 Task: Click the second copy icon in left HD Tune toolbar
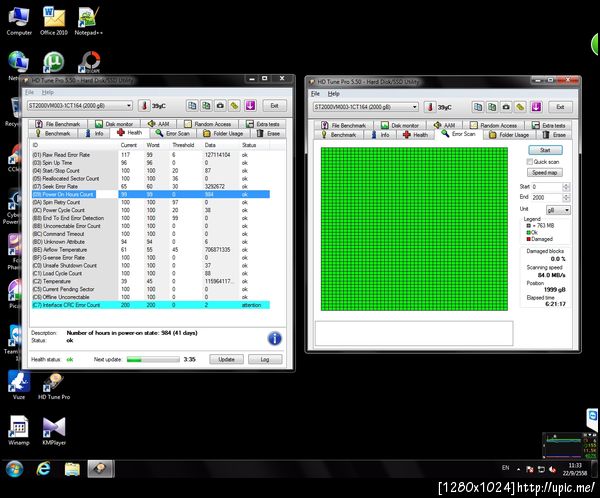pyautogui.click(x=206, y=106)
